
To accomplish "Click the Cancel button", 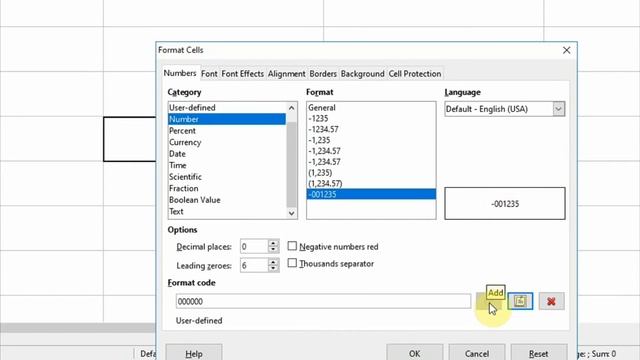I will click(x=477, y=353).
